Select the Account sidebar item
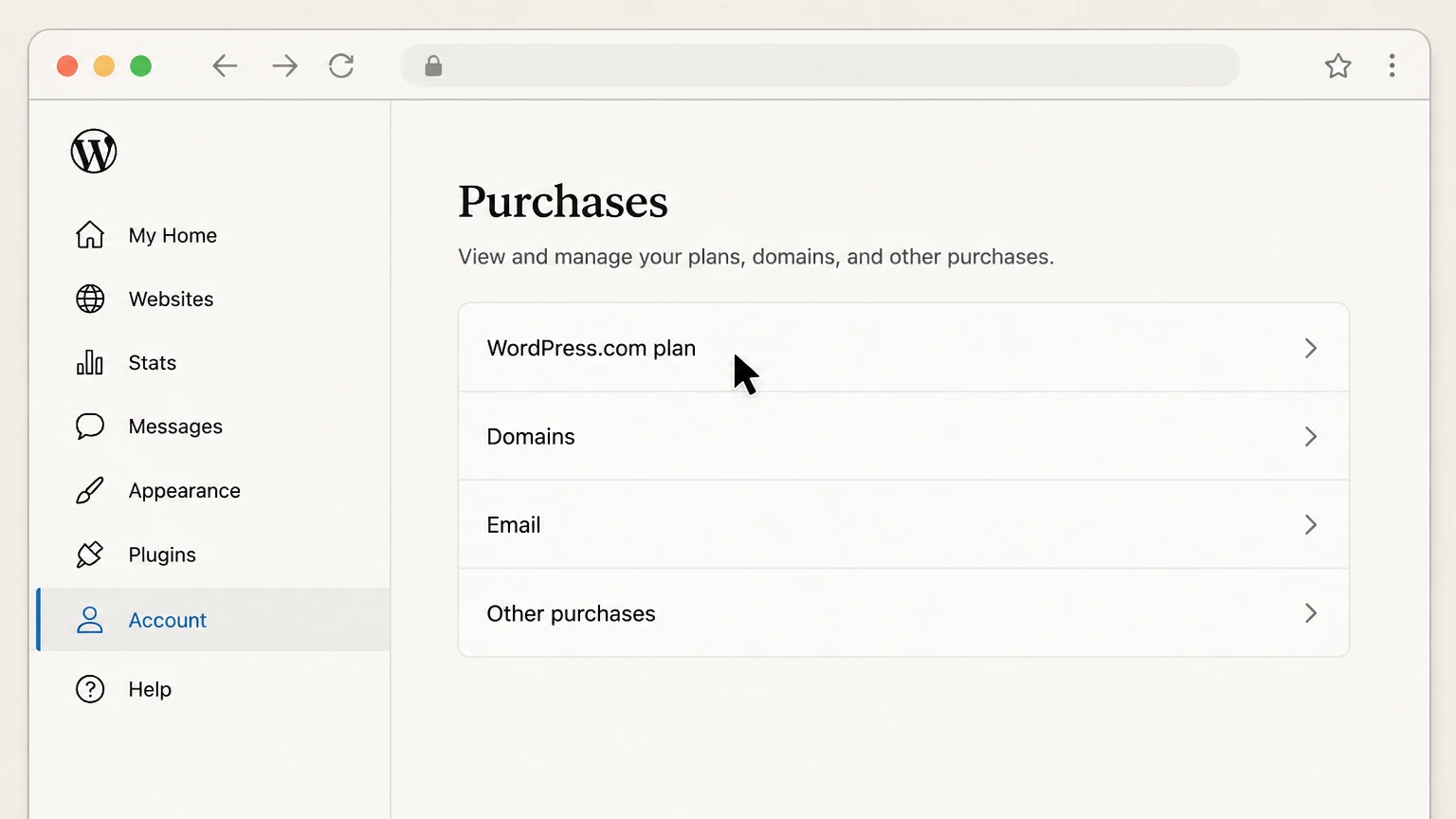Image resolution: width=1456 pixels, height=819 pixels. point(213,620)
